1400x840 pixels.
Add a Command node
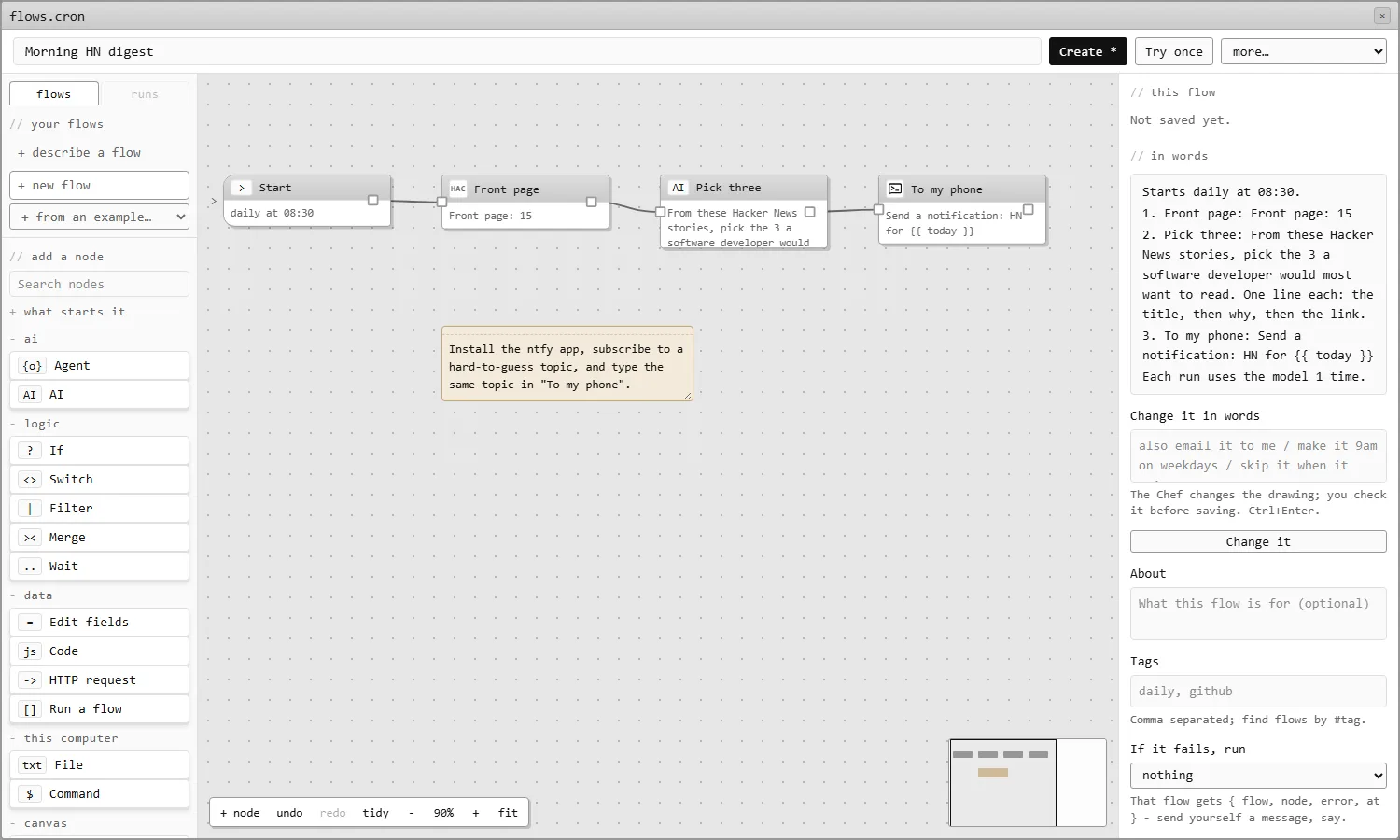pyautogui.click(x=99, y=794)
